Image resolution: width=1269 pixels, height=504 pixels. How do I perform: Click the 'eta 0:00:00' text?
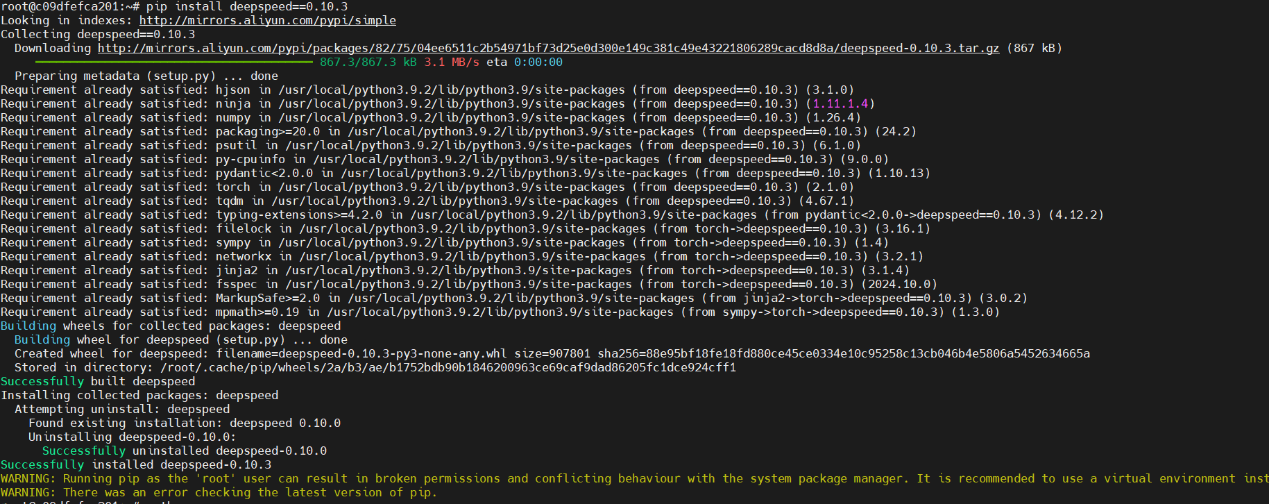525,62
